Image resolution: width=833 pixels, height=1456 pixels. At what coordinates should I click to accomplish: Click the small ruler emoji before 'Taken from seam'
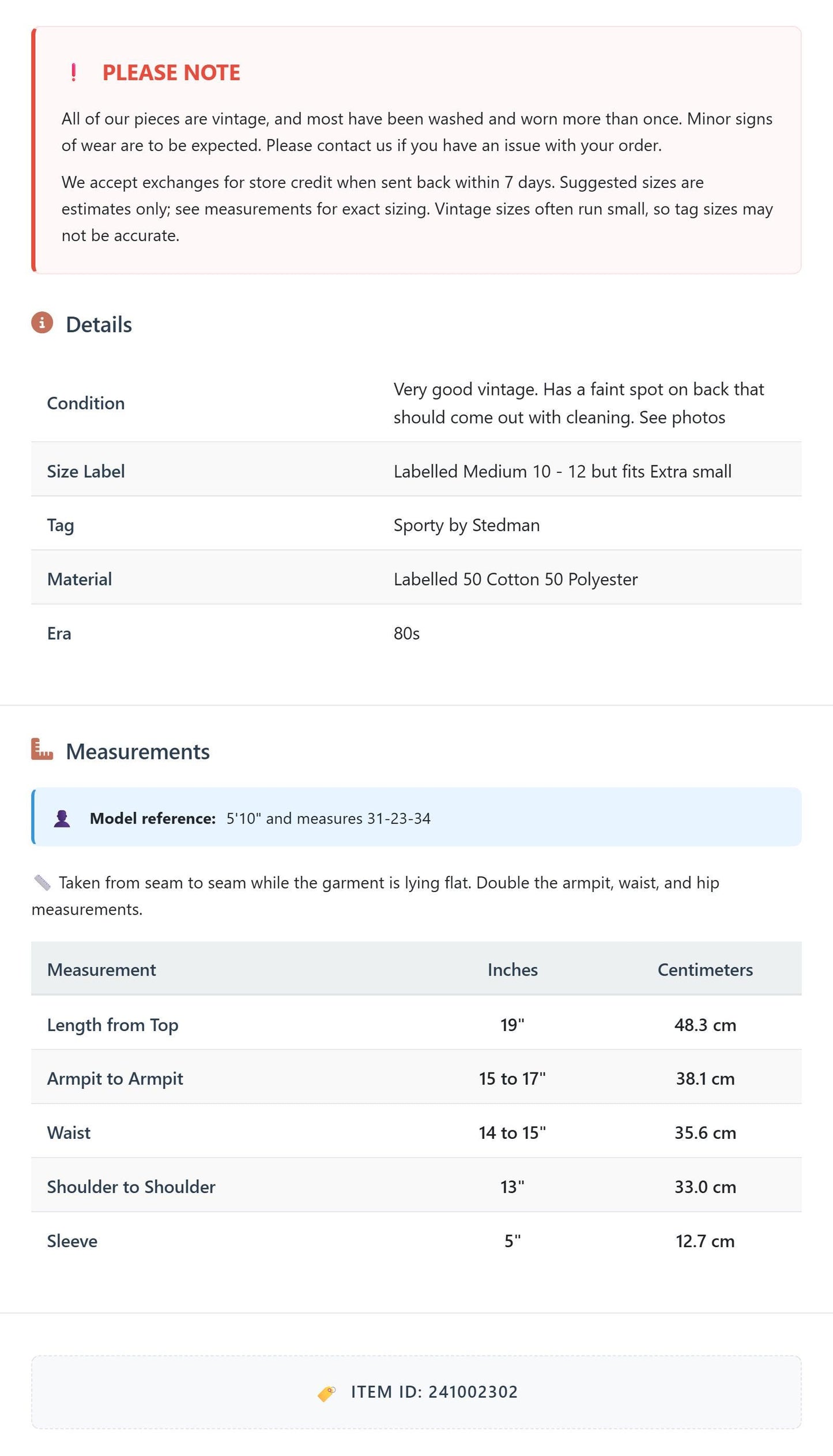tap(42, 882)
